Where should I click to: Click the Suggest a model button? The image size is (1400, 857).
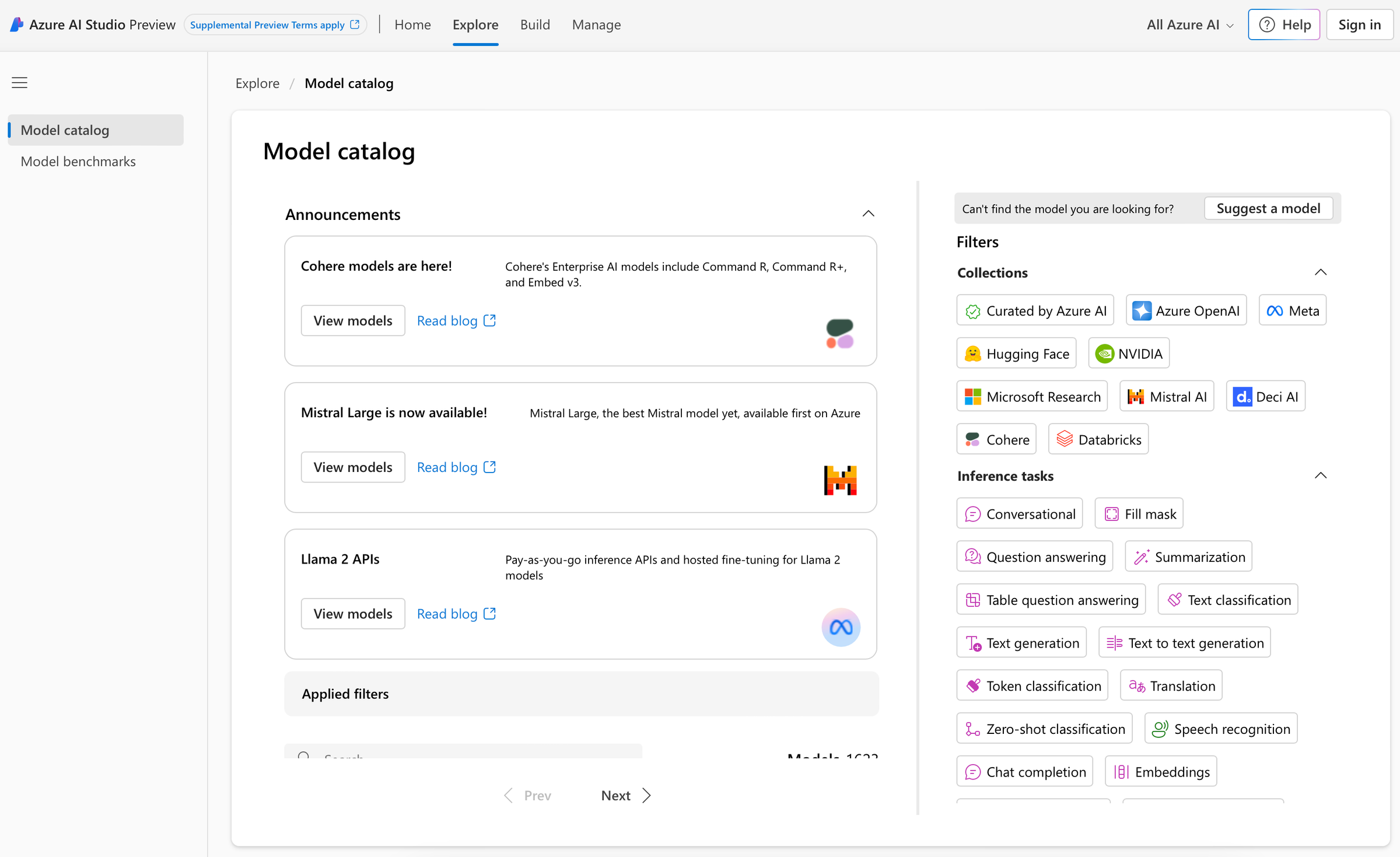1268,208
